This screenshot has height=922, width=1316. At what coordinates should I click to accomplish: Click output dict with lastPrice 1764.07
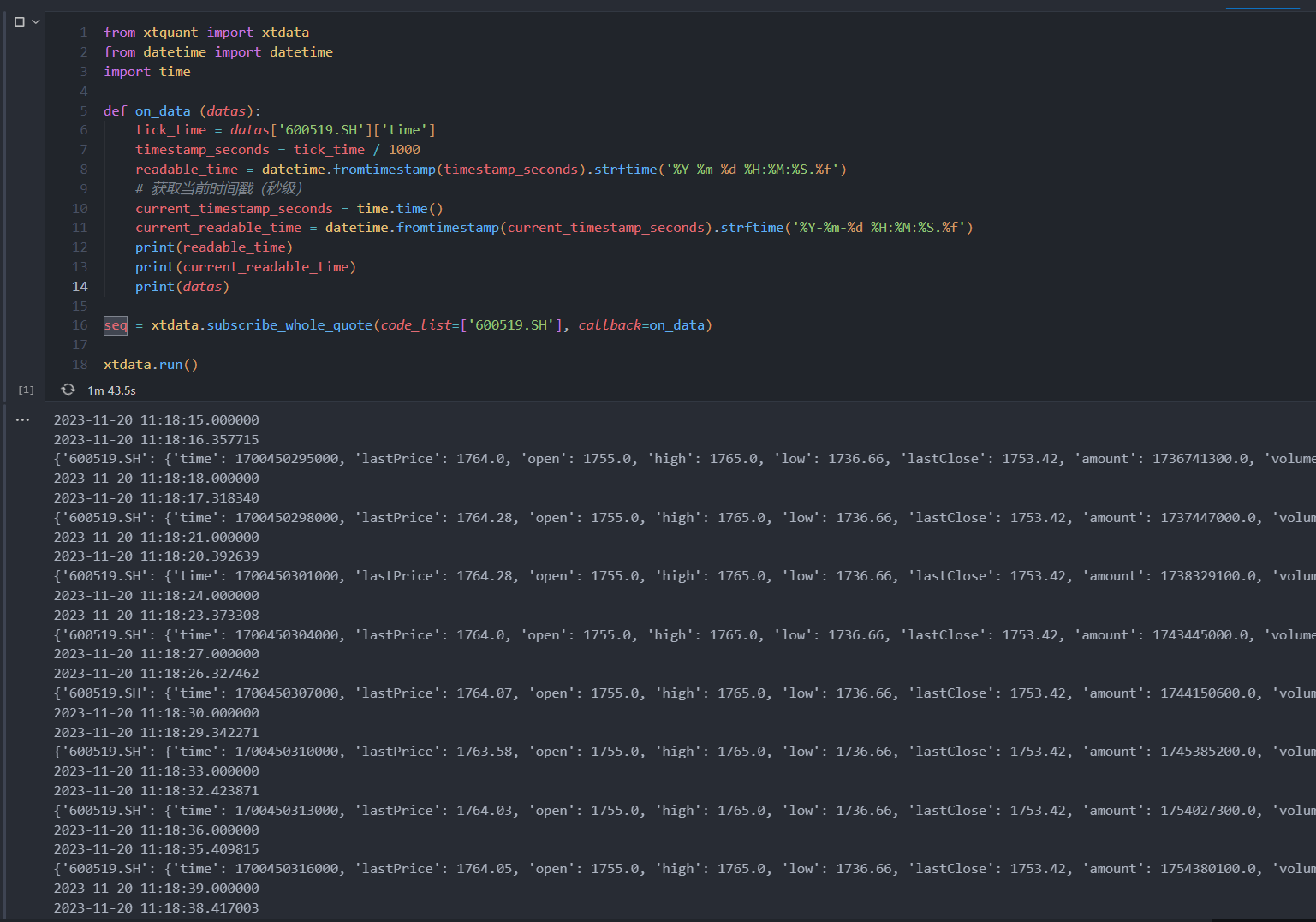pos(685,693)
